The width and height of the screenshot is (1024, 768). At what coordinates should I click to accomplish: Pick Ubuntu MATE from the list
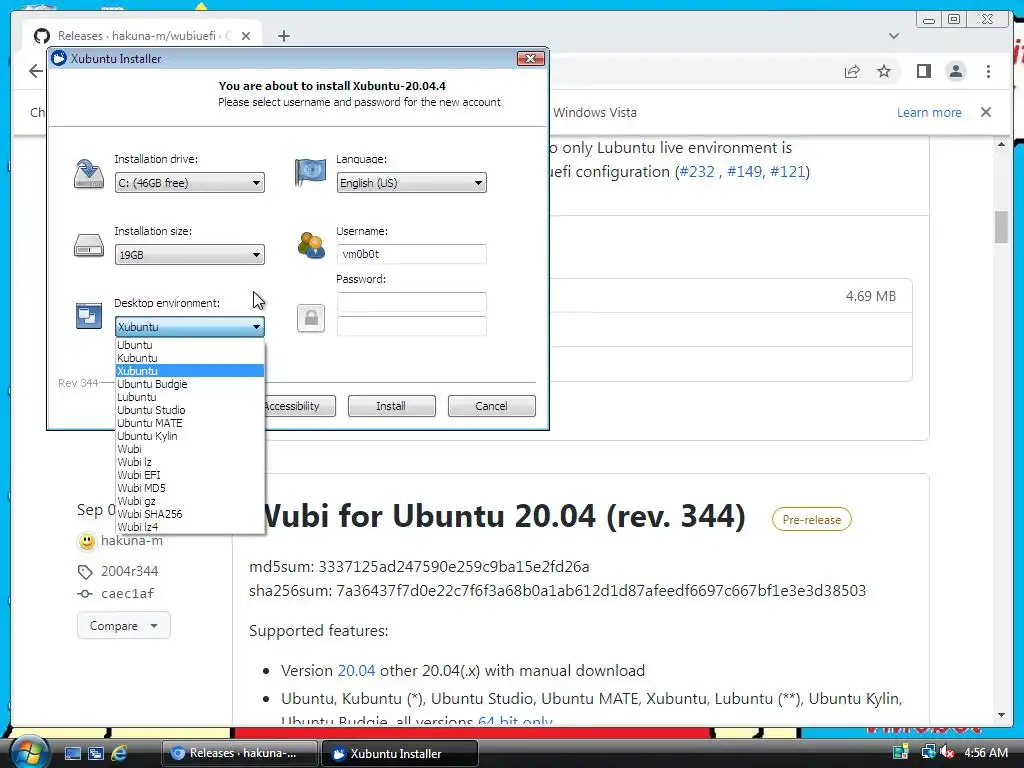189,423
